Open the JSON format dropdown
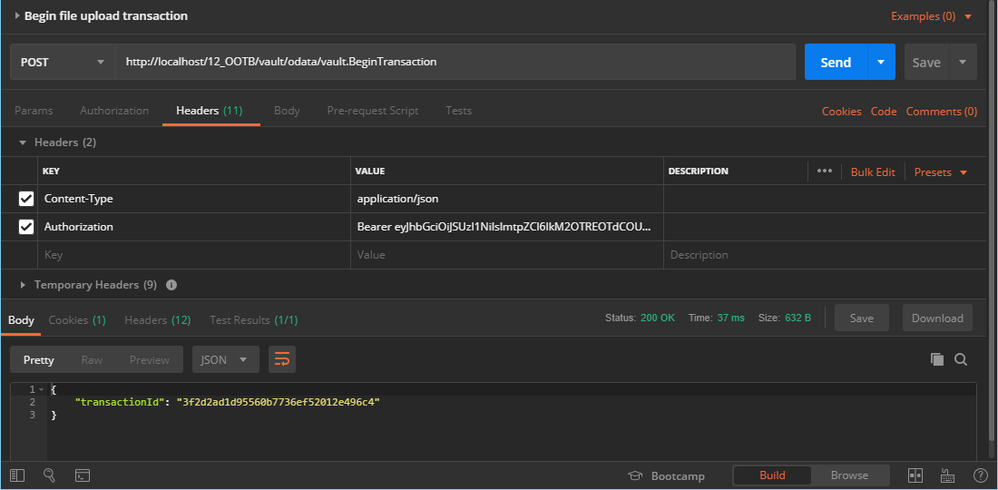The height and width of the screenshot is (490, 998). coord(225,359)
